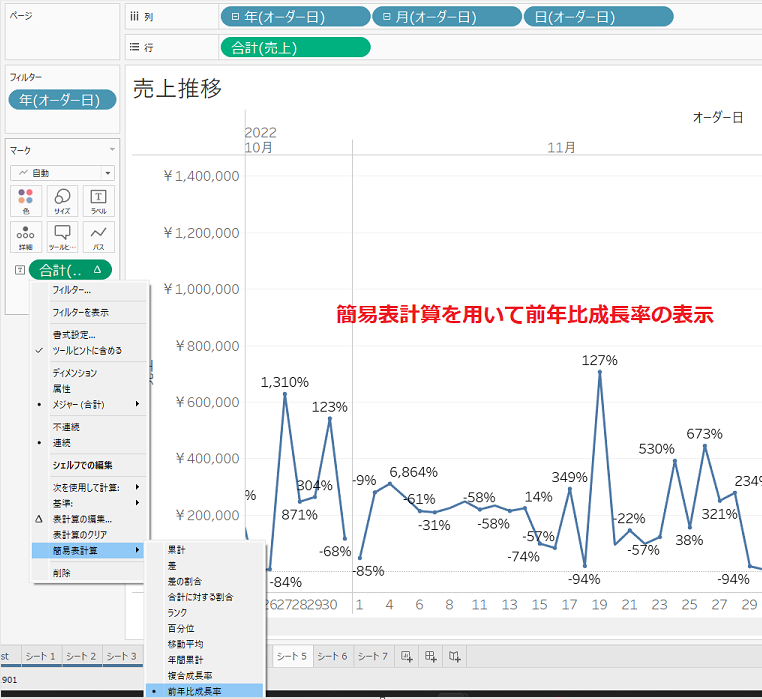Viewport: 762px width, 699px height.
Task: Toggle ツールヒントに含める checkmark option
Action: pos(89,350)
